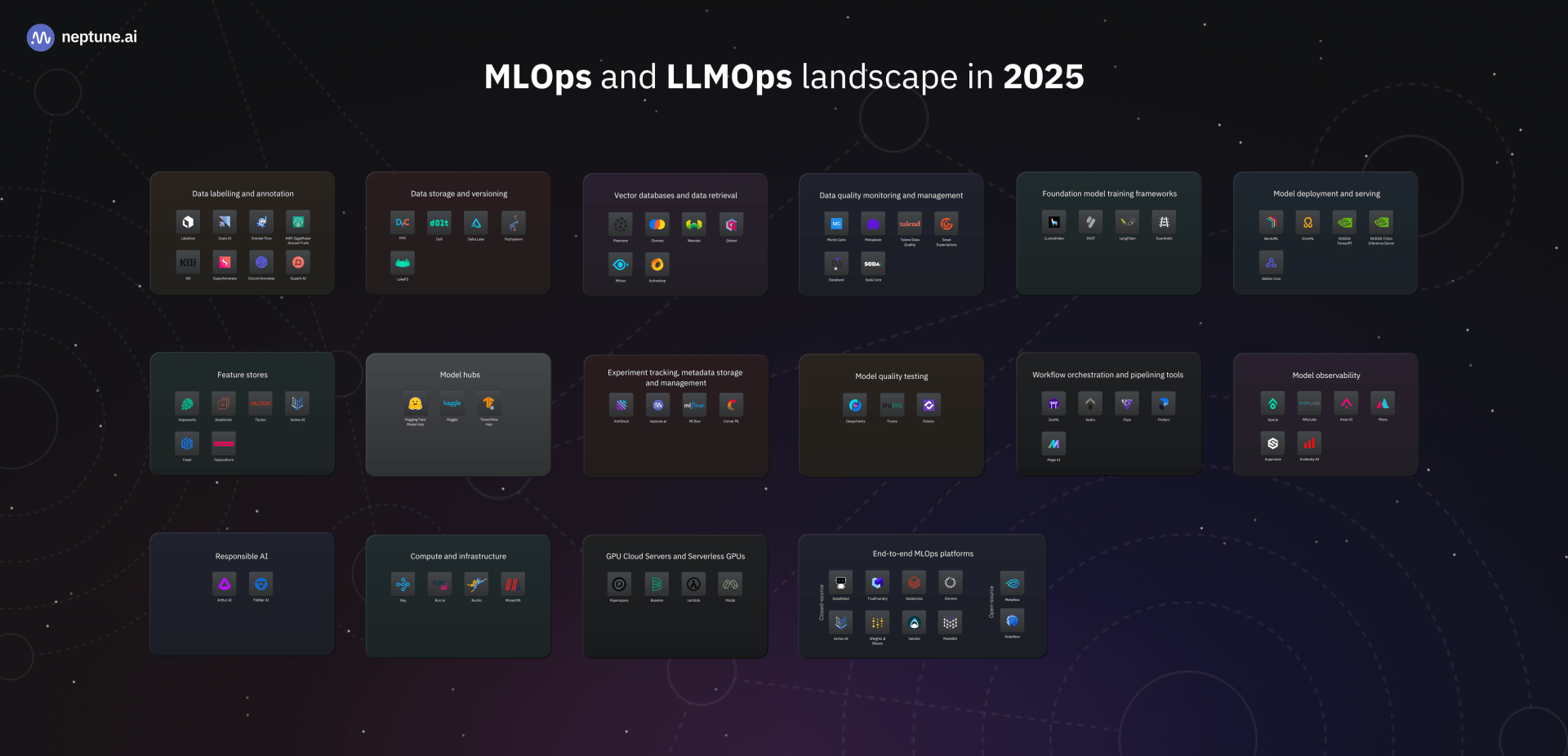Open the BentoML icon under Model deployment

click(x=1271, y=221)
